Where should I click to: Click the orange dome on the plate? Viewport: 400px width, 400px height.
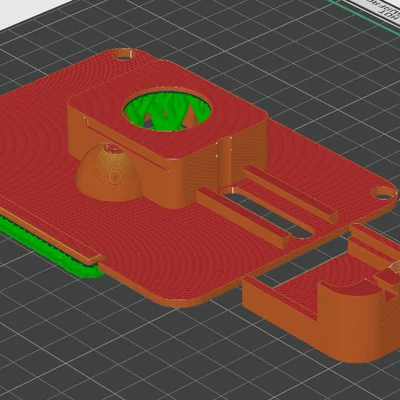pos(109,172)
